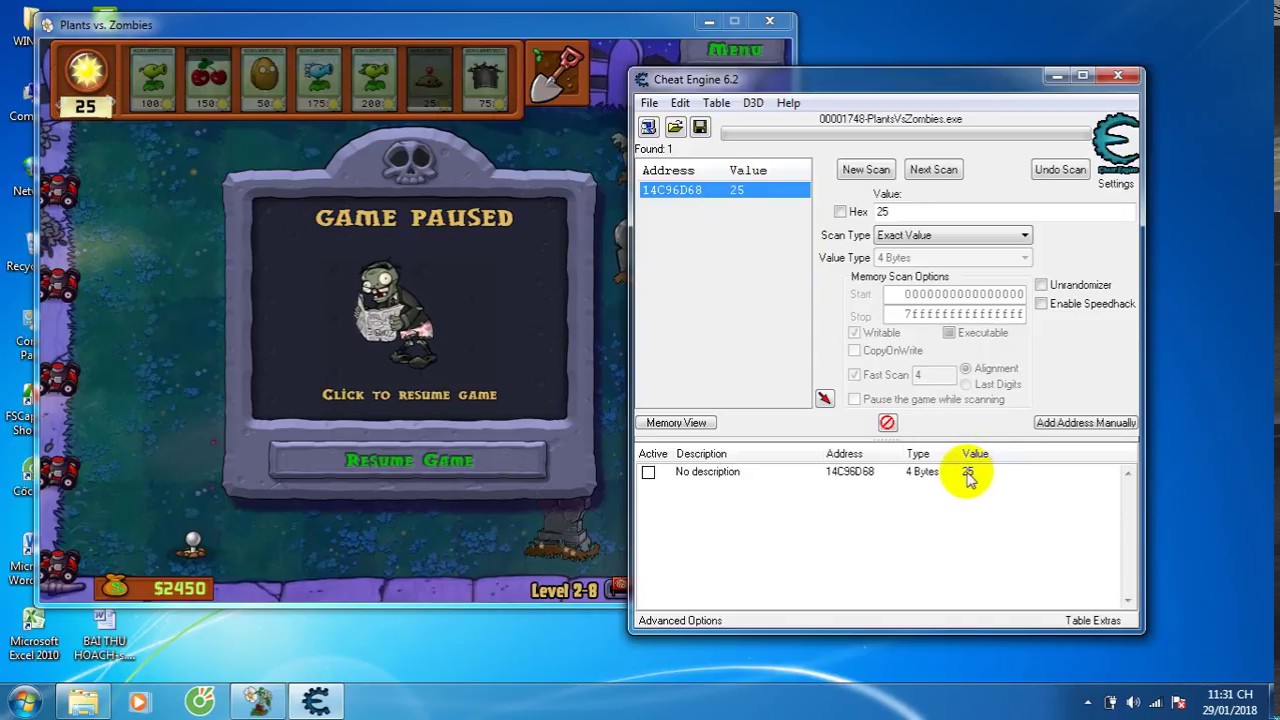
Task: Click the scan progress bar
Action: coord(905,134)
